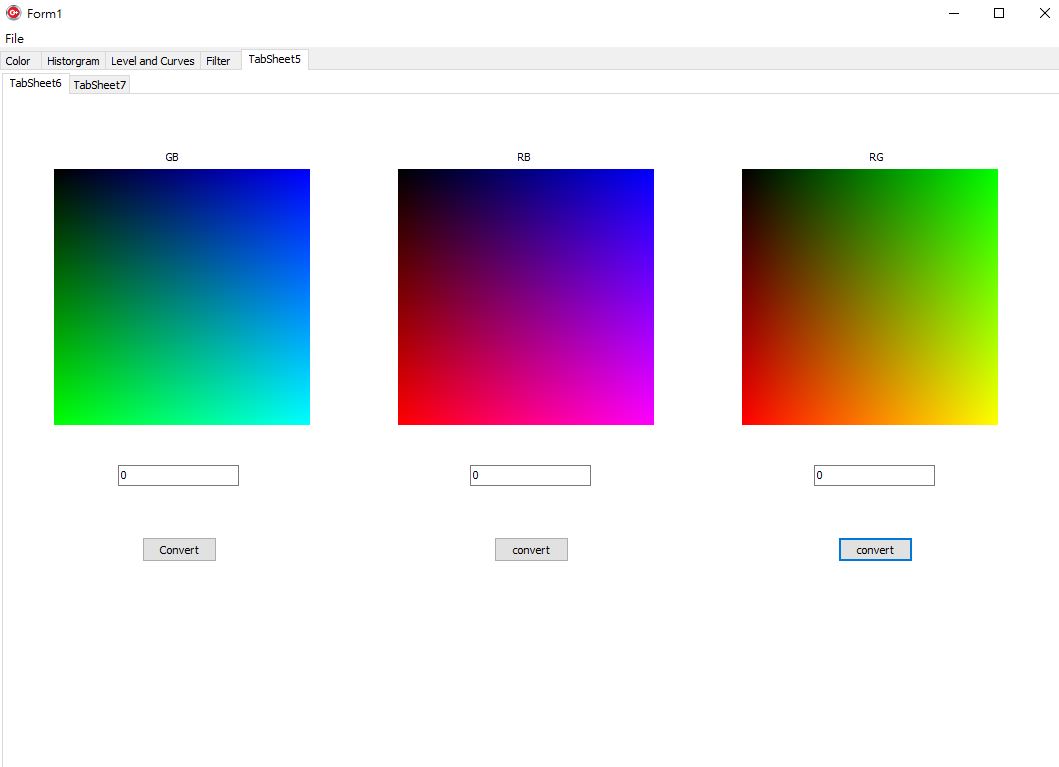Click the RG label text
1059x767 pixels.
coord(876,157)
